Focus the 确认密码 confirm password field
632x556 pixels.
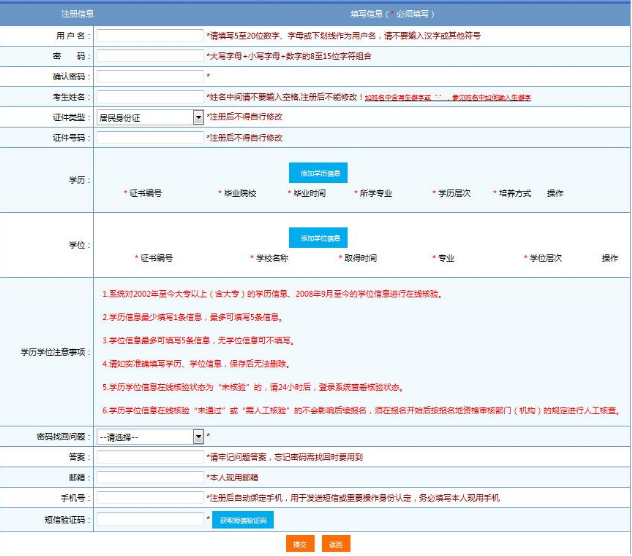pos(150,76)
